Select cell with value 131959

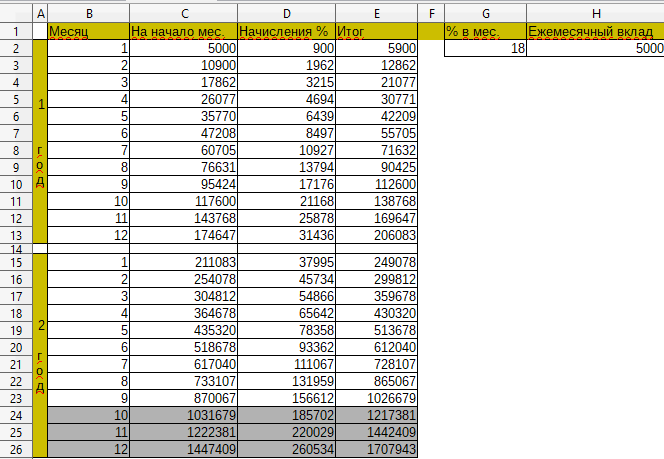tap(287, 381)
